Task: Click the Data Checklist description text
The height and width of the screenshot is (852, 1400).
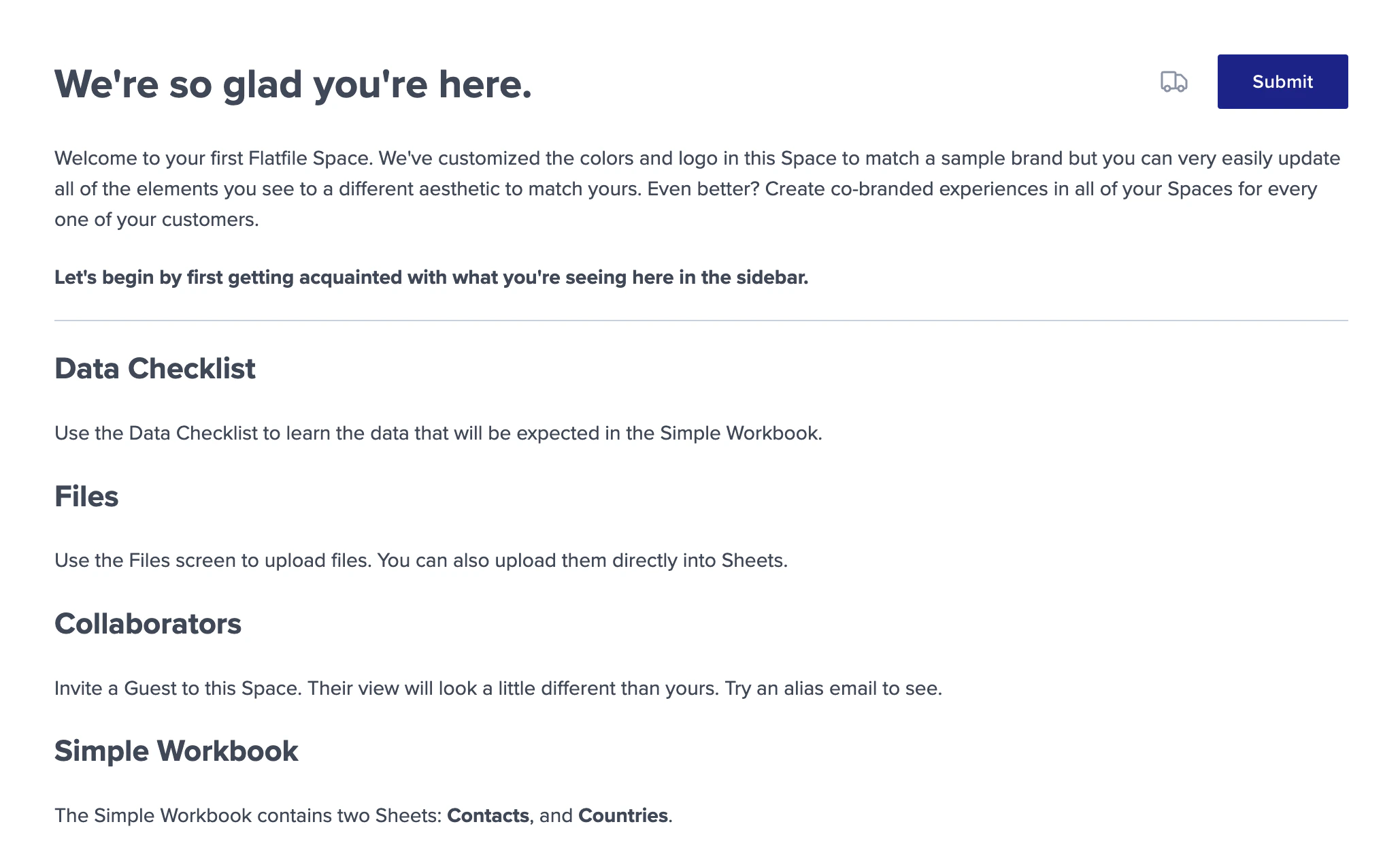Action: coord(438,433)
